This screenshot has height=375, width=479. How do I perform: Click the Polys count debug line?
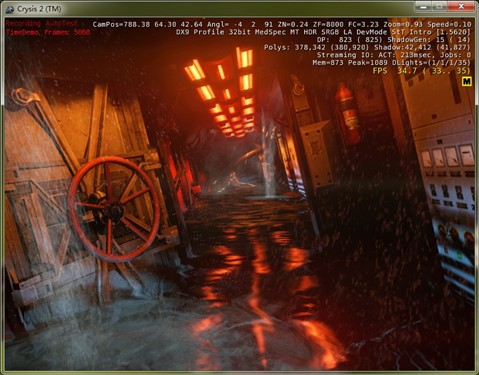[367, 47]
